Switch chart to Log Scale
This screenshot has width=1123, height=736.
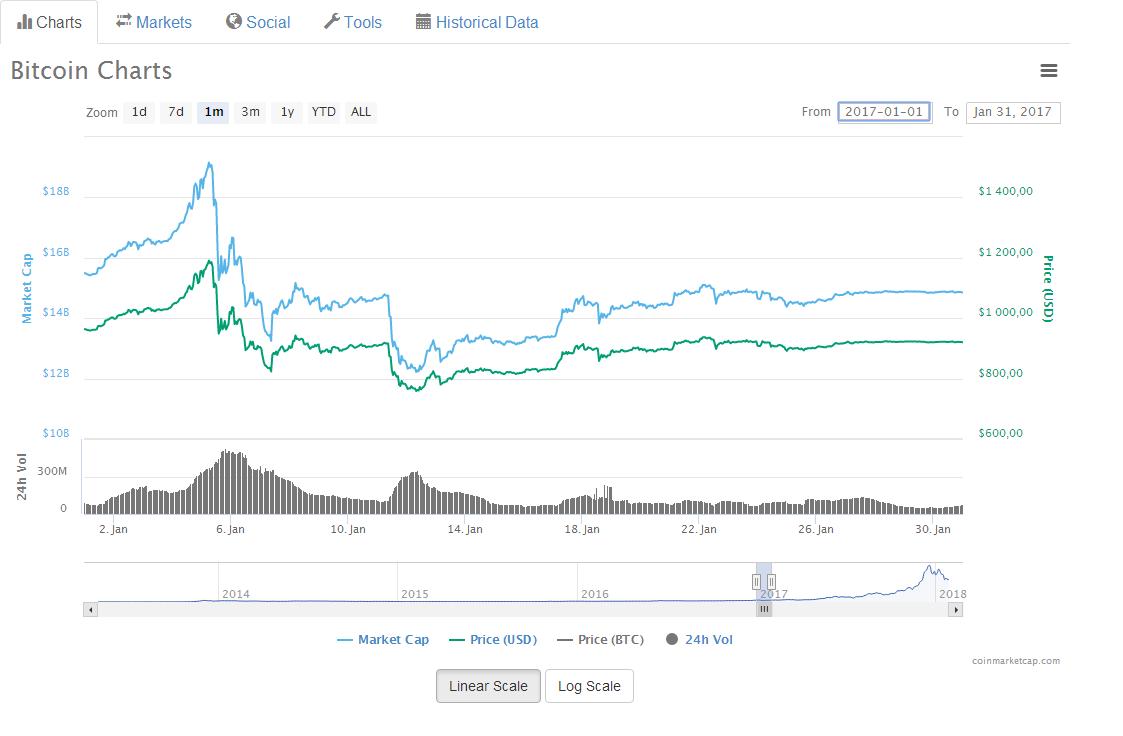[589, 686]
